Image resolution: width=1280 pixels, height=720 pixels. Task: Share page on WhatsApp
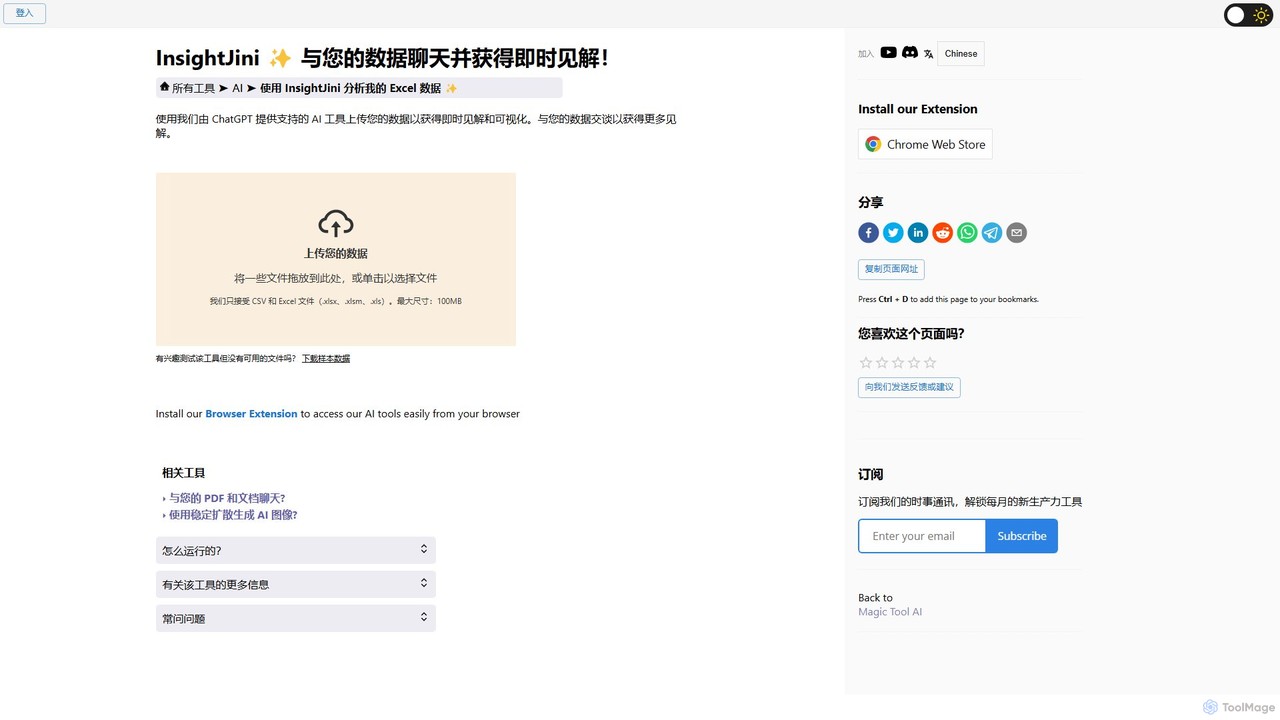[967, 233]
